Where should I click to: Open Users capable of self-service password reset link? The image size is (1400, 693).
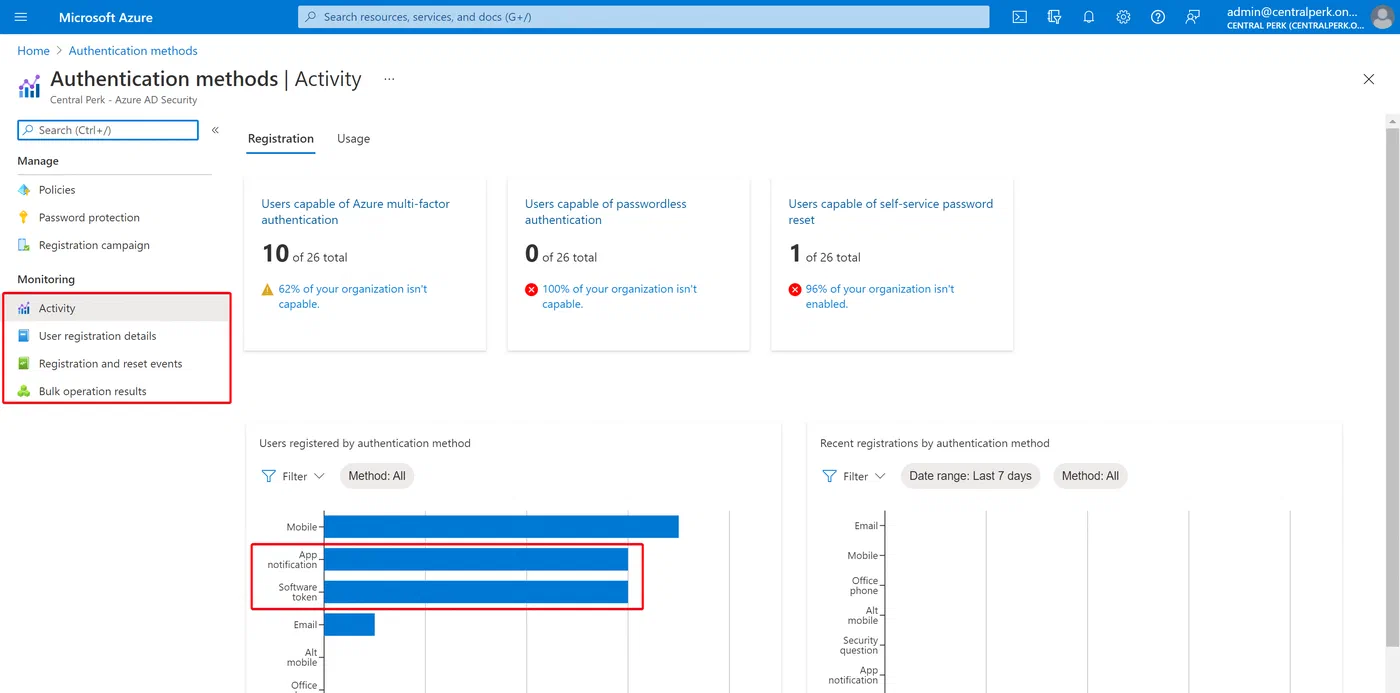(891, 212)
